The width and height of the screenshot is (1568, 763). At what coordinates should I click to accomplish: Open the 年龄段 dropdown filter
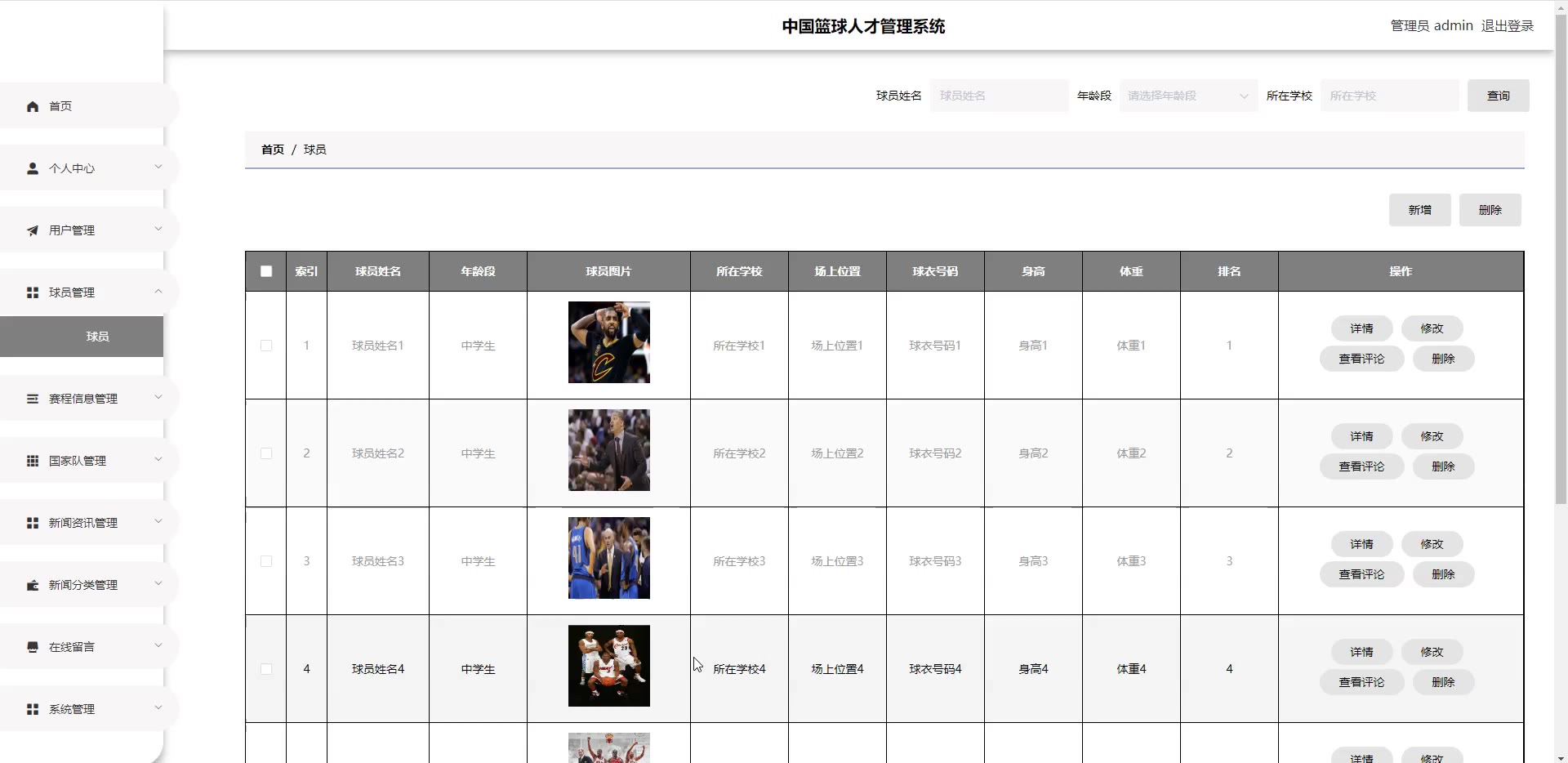point(1188,96)
